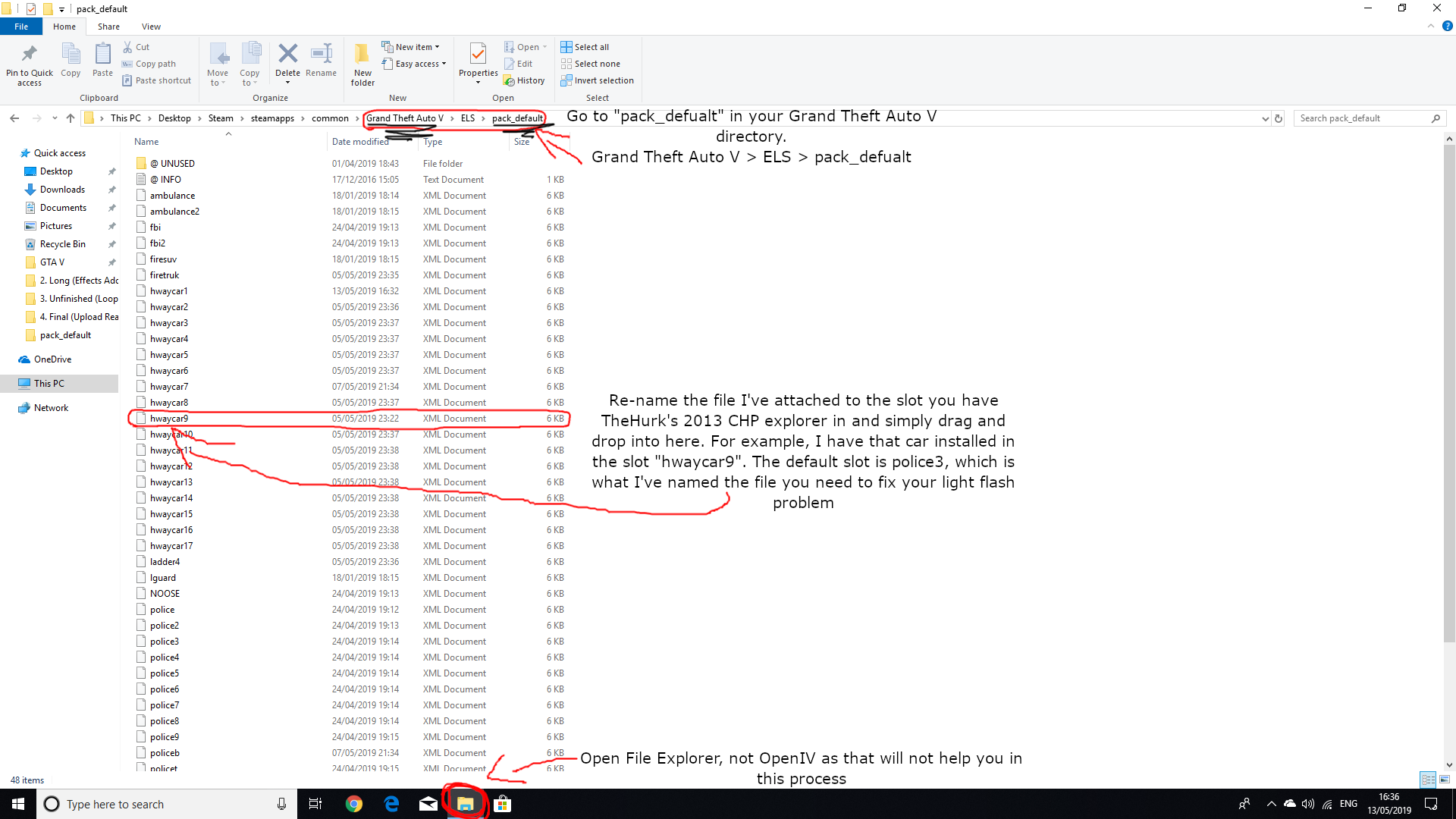The image size is (1456, 819).
Task: Click the Delete icon in ribbon
Action: pos(287,55)
